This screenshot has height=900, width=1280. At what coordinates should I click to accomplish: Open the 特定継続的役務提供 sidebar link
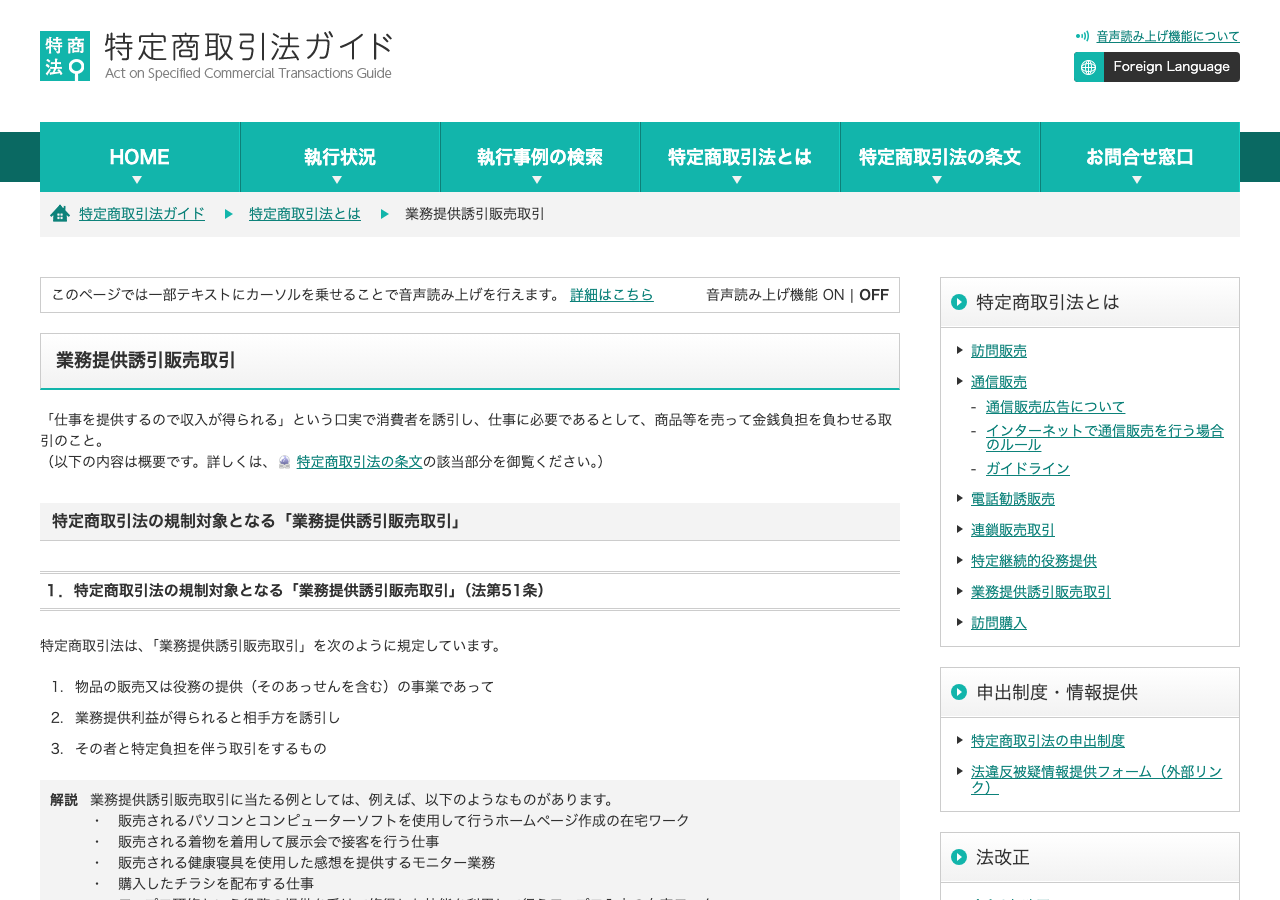(x=1034, y=561)
